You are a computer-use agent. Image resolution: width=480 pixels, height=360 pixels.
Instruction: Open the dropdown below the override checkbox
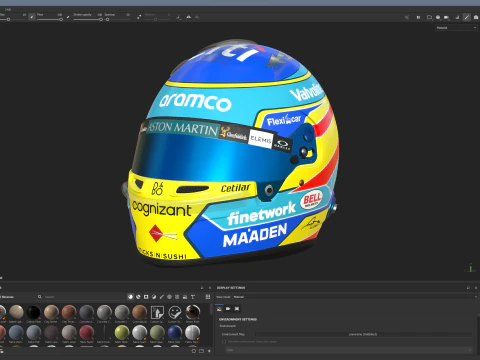pos(349,350)
